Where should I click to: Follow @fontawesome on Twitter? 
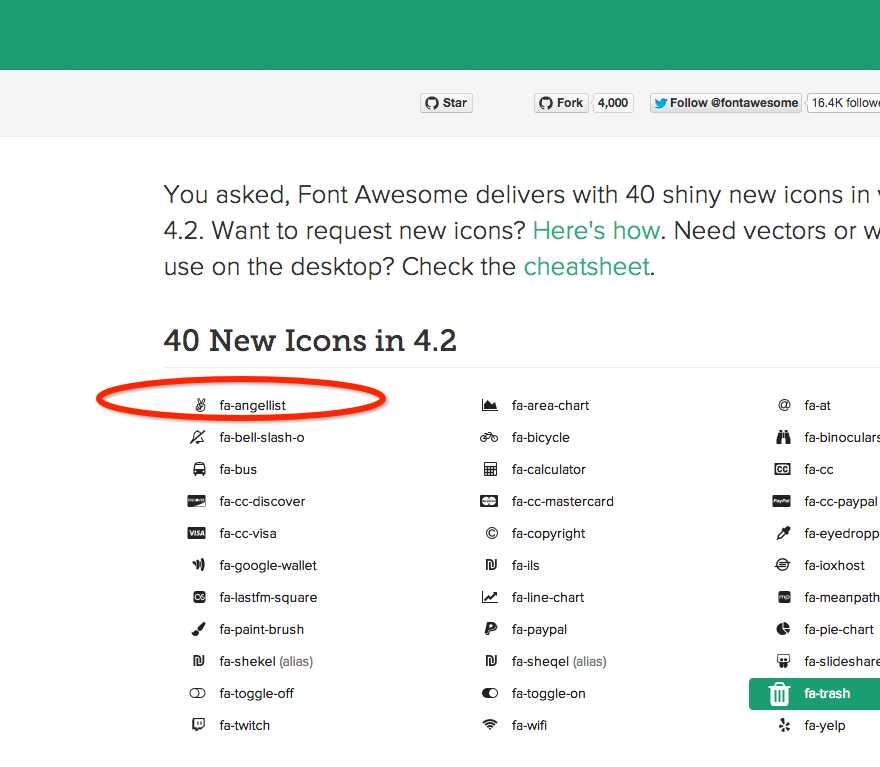[726, 103]
